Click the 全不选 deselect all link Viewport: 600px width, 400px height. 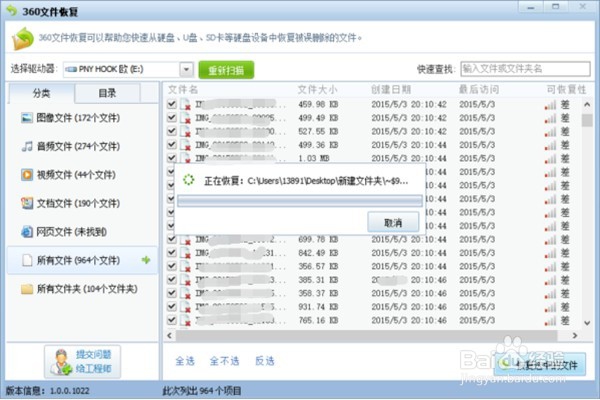(225, 361)
